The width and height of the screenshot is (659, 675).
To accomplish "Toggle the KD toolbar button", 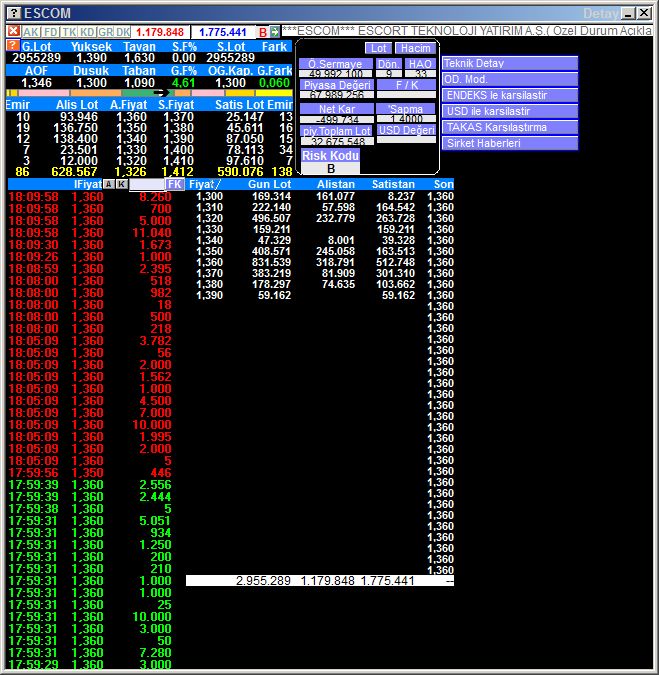I will coord(87,32).
